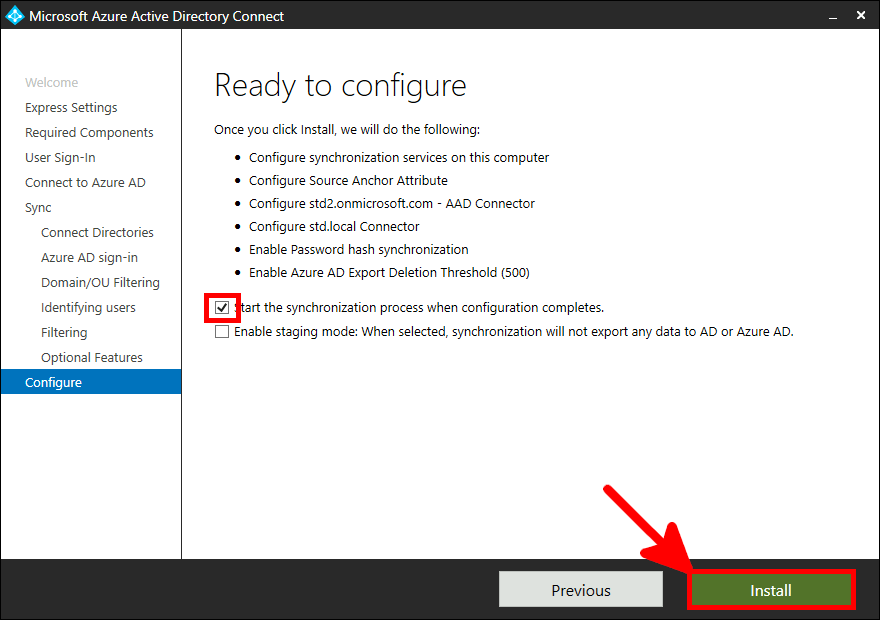Click the Welcome entry in the sidebar
The image size is (880, 620).
51,82
